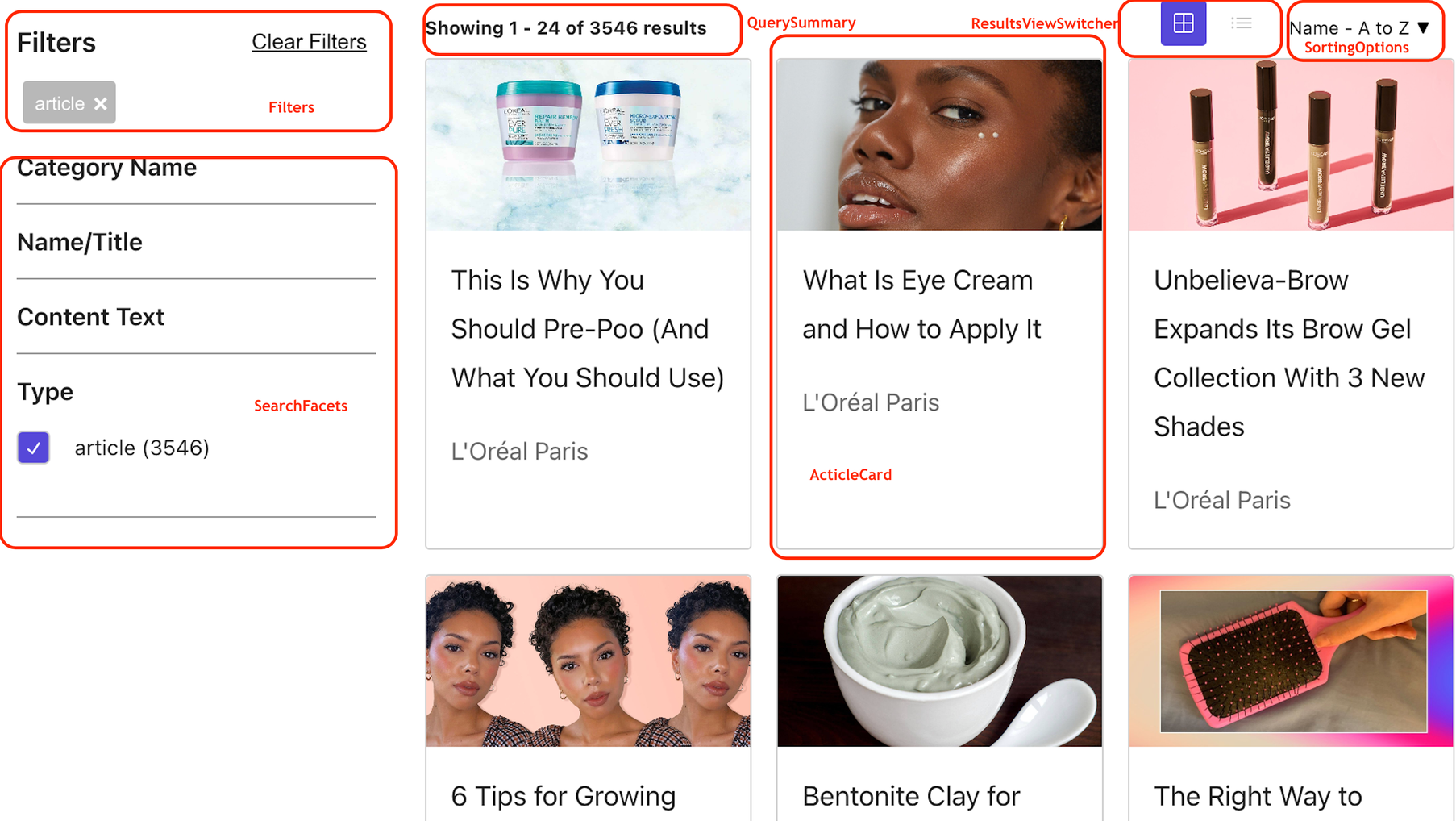
Task: Open 6 Tips for Growing article title
Action: 564,796
